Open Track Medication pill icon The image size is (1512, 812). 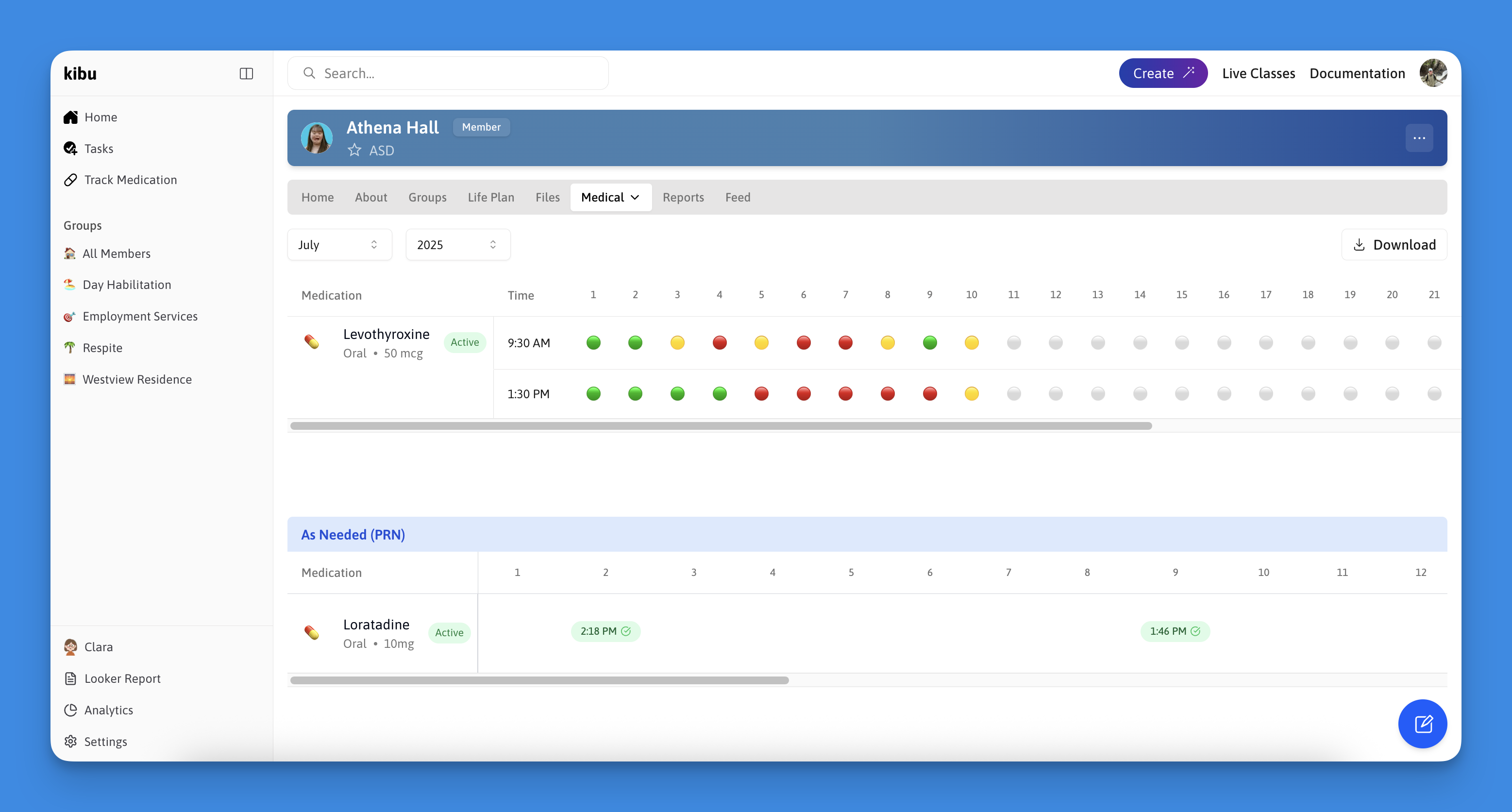pos(70,180)
